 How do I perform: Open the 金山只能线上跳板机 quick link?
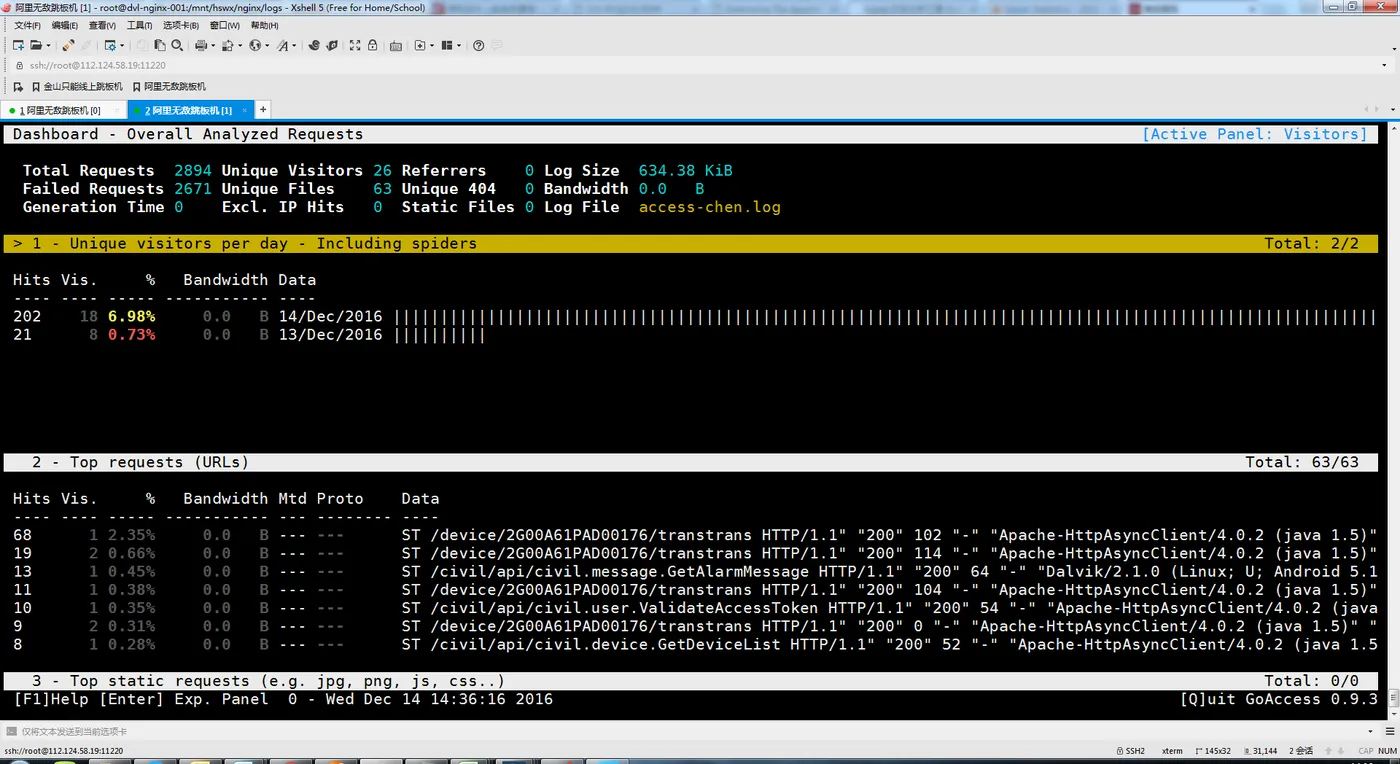[x=77, y=87]
